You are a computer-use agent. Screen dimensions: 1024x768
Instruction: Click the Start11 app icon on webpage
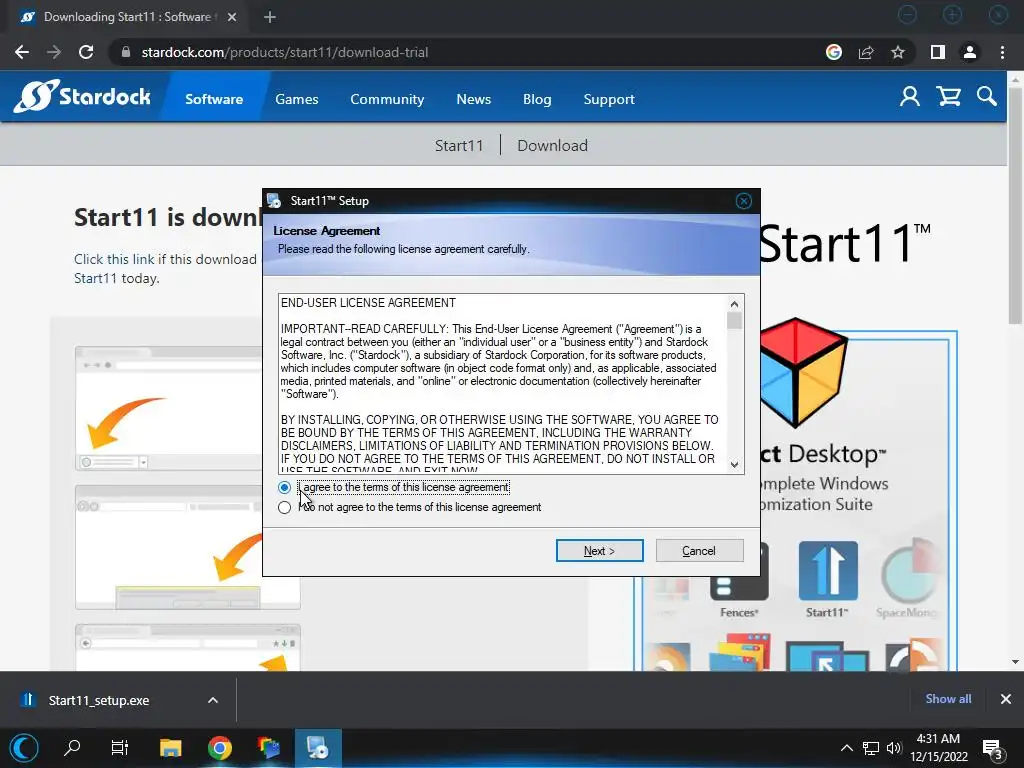[827, 580]
